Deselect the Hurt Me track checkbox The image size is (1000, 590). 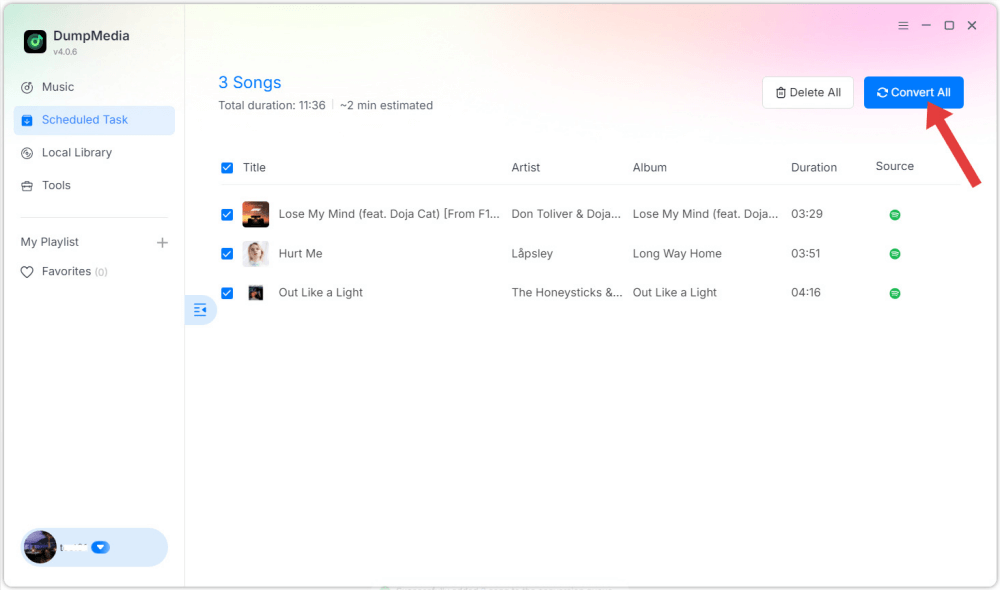click(227, 253)
